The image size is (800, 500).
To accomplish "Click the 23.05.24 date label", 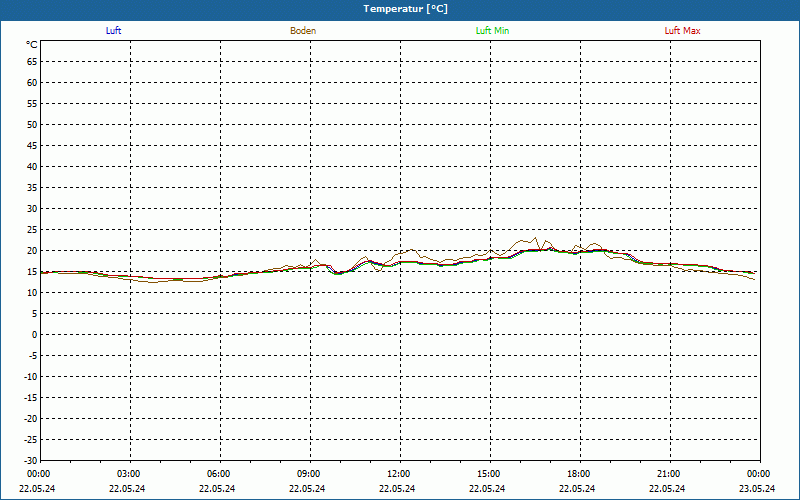I will coord(757,488).
